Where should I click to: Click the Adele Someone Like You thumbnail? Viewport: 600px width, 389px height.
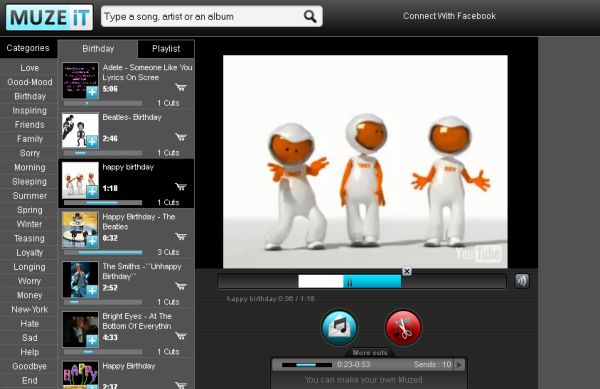point(80,80)
